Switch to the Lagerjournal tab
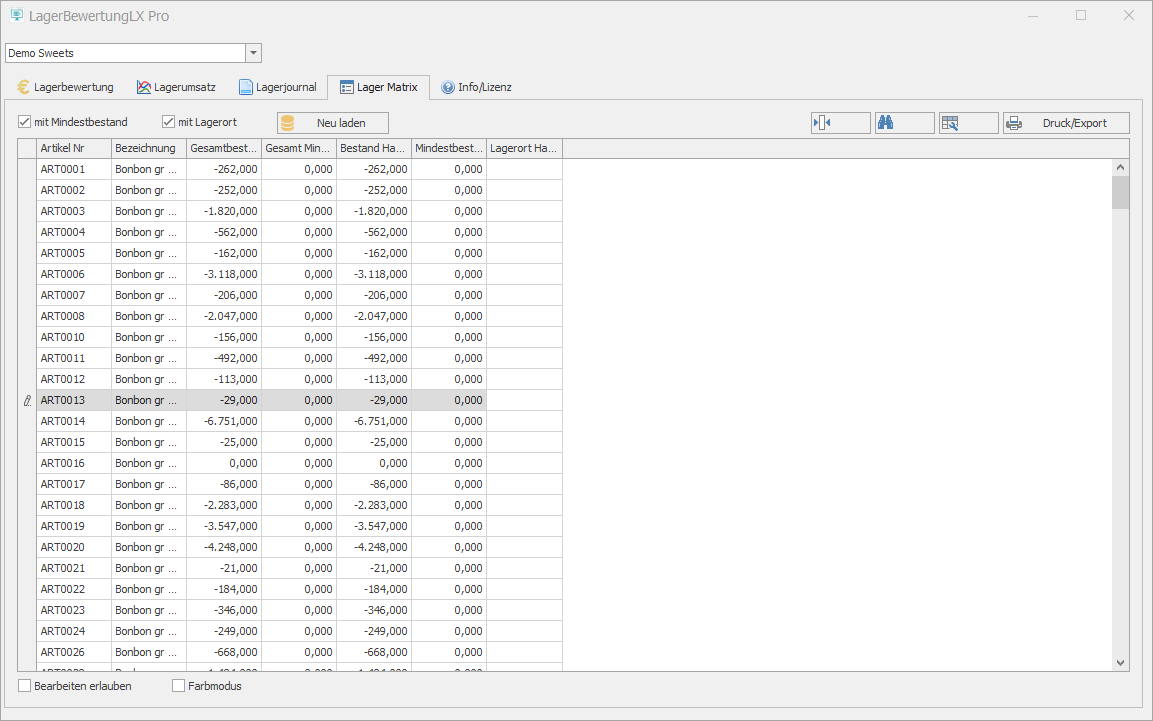Screen dimensions: 1153x721 277,87
